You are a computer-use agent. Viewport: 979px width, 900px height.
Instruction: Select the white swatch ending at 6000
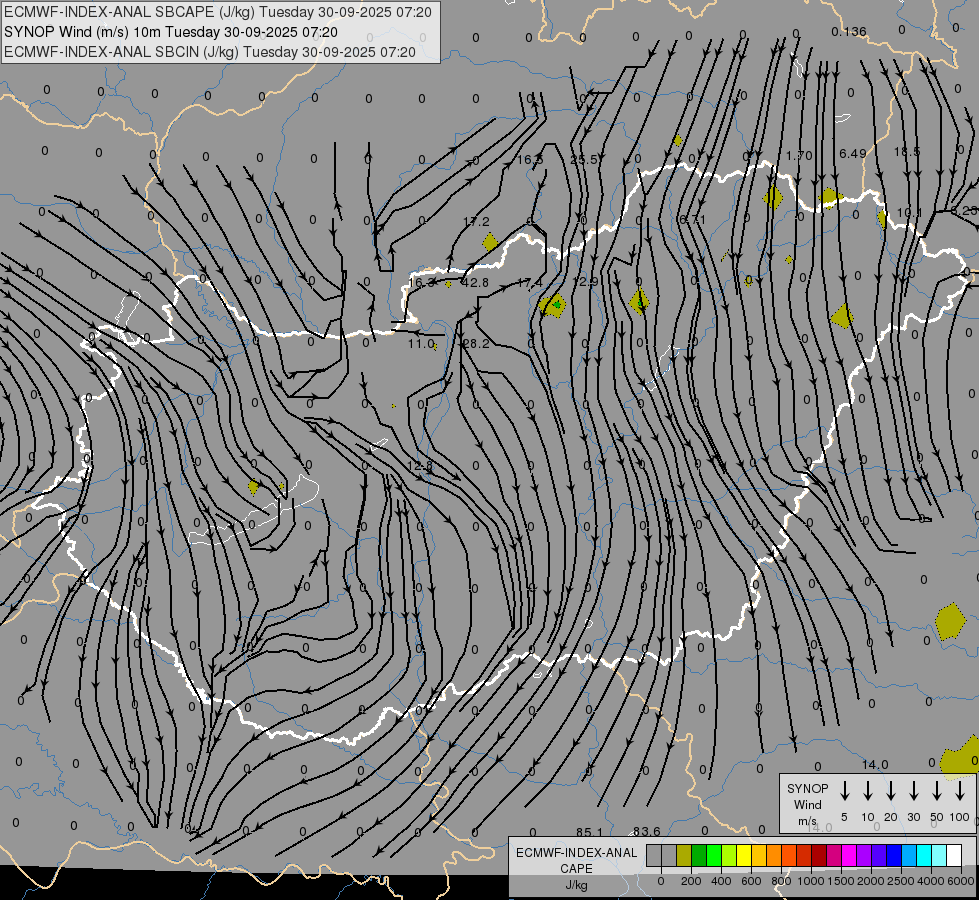point(954,856)
